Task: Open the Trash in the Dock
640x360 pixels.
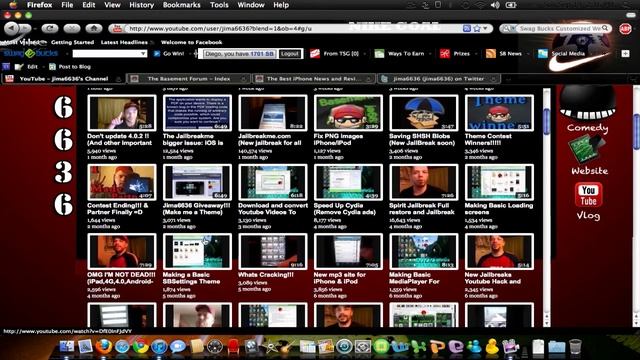Action: [x=575, y=347]
